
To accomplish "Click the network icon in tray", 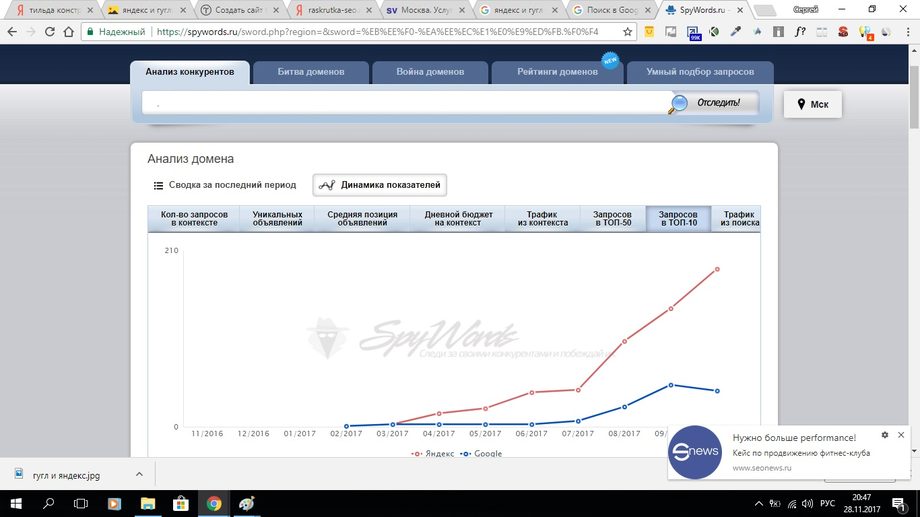I will (x=792, y=504).
